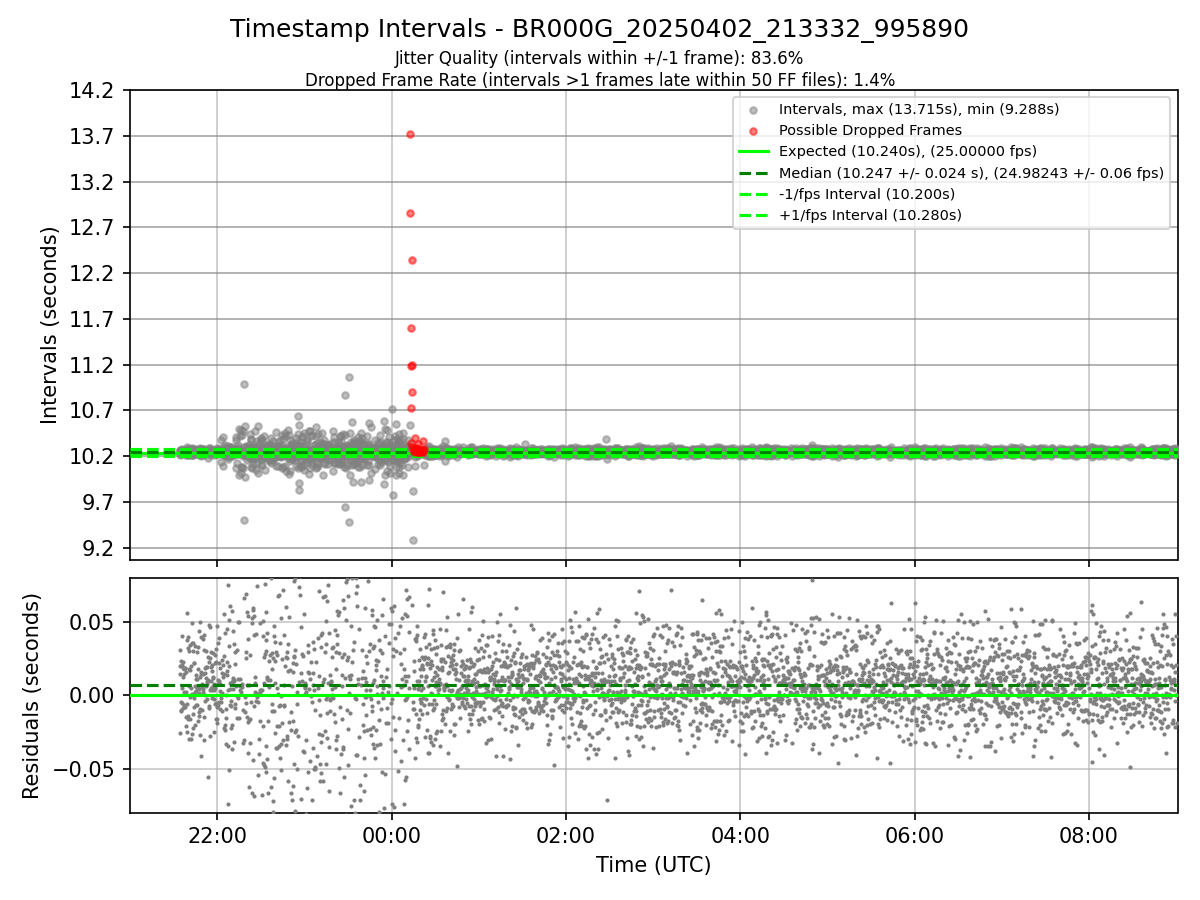This screenshot has width=1200, height=900.
Task: Click the lowest gray interval point near 9.3
Action: coord(413,540)
